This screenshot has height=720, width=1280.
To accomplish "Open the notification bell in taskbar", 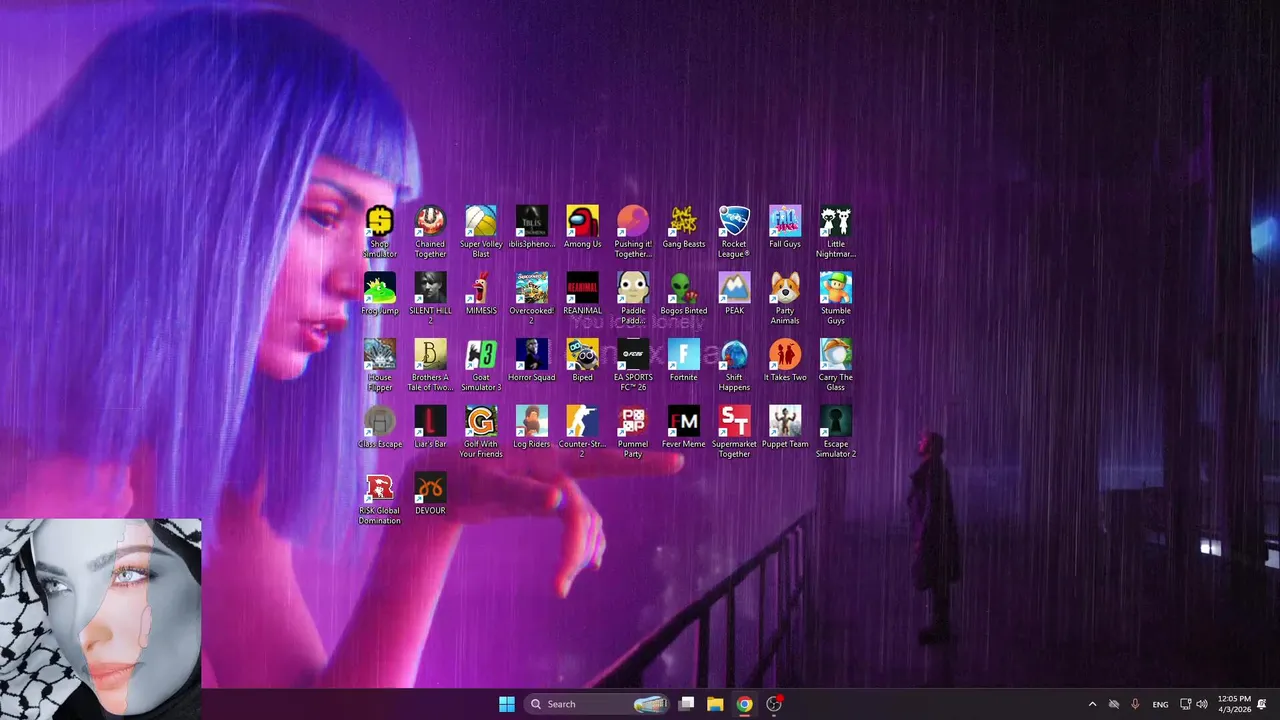I will tap(1262, 704).
